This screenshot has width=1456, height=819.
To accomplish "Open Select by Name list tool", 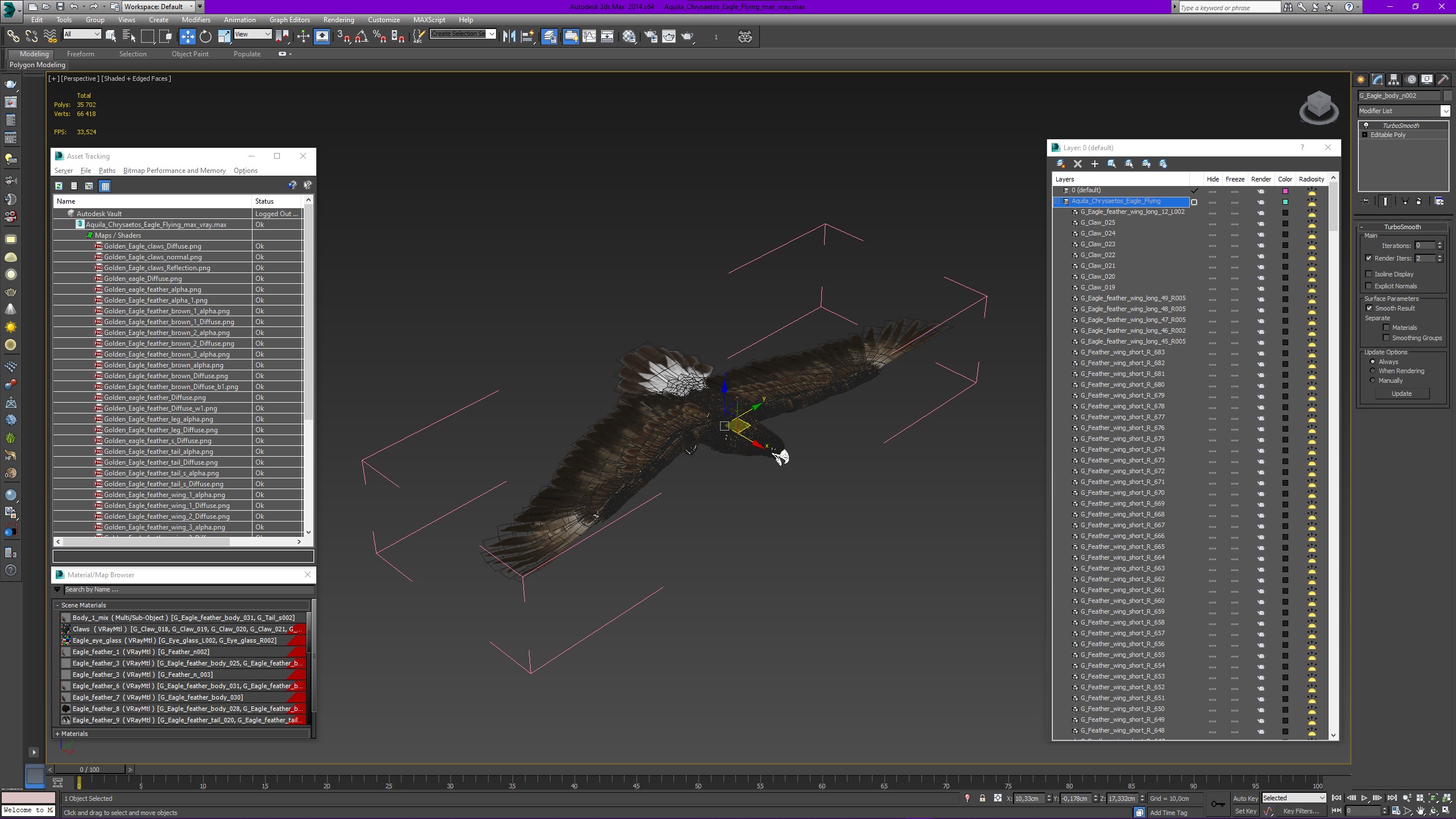I will coord(129,36).
